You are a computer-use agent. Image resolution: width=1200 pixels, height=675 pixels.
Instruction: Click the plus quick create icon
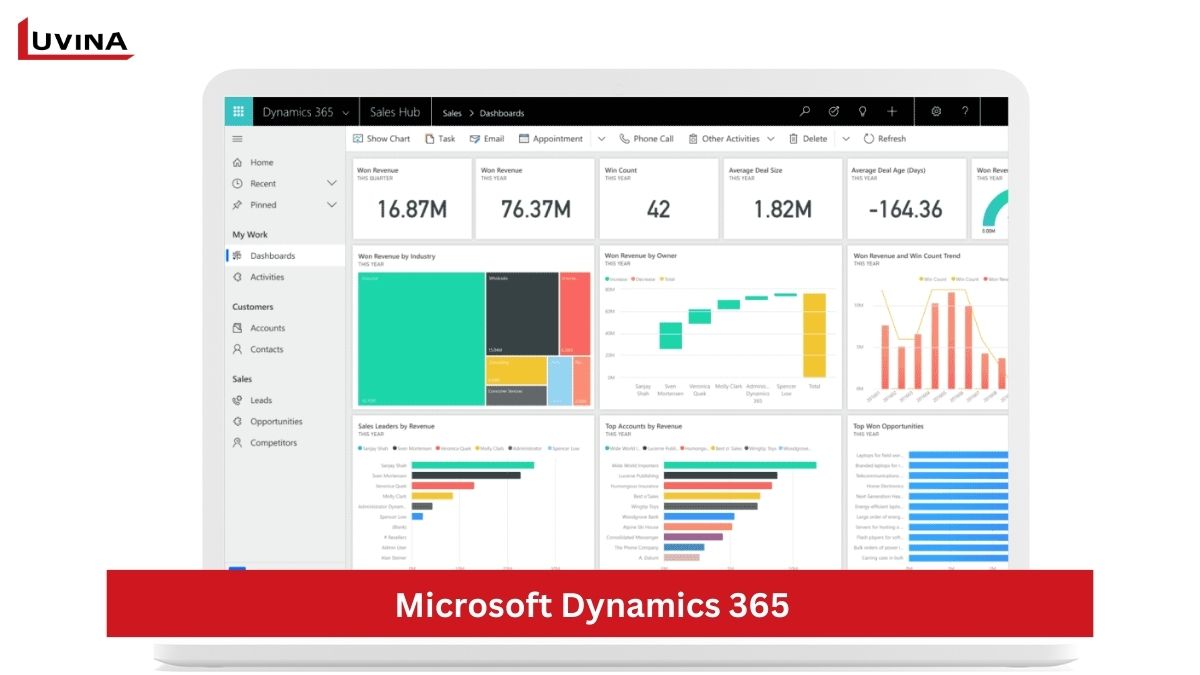pos(892,112)
